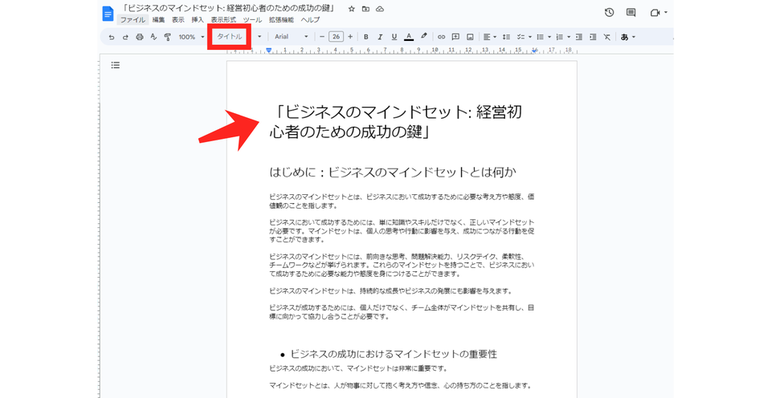Apply a bulleted list
The height and width of the screenshot is (398, 771).
point(540,37)
